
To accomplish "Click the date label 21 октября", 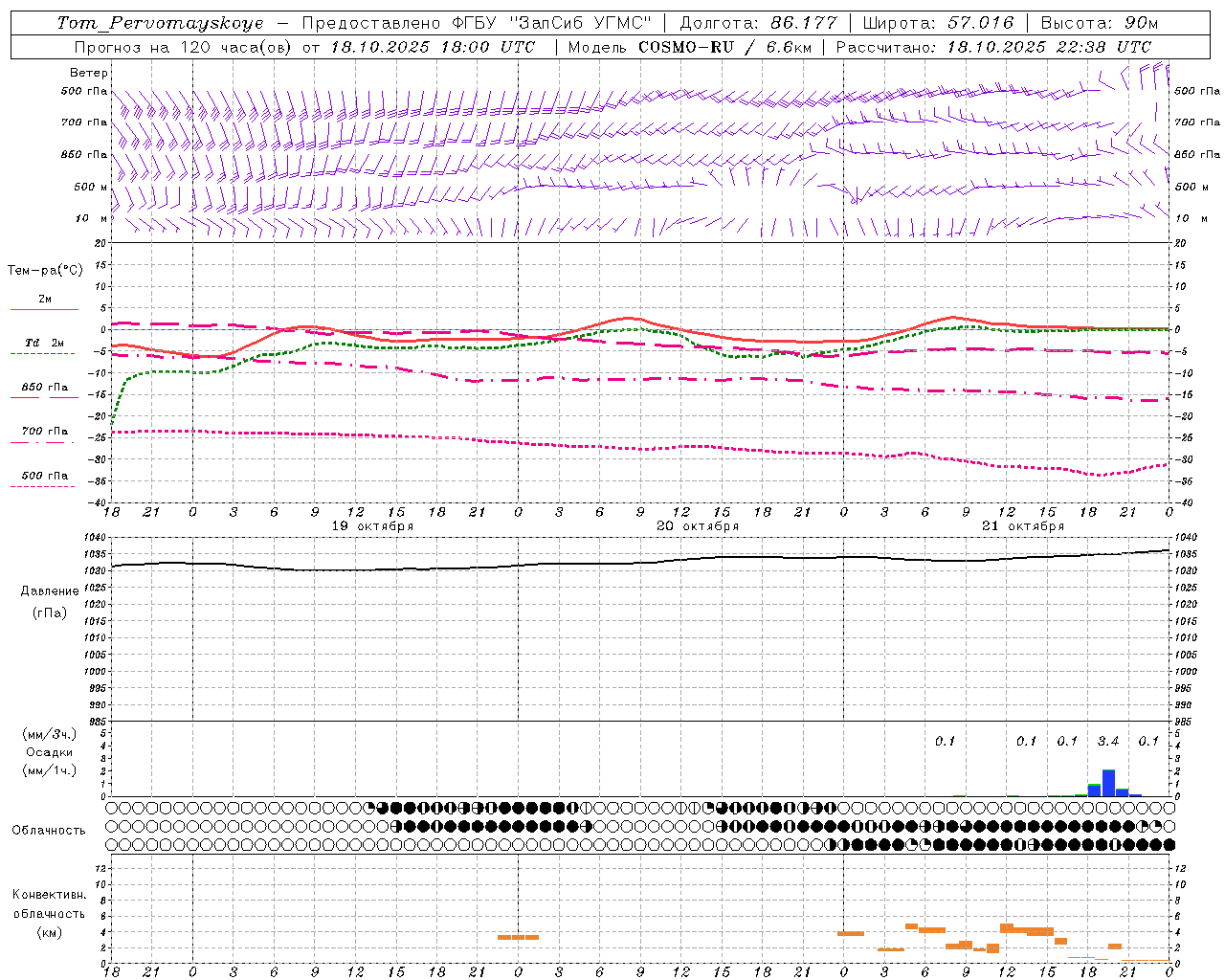I will [1023, 526].
